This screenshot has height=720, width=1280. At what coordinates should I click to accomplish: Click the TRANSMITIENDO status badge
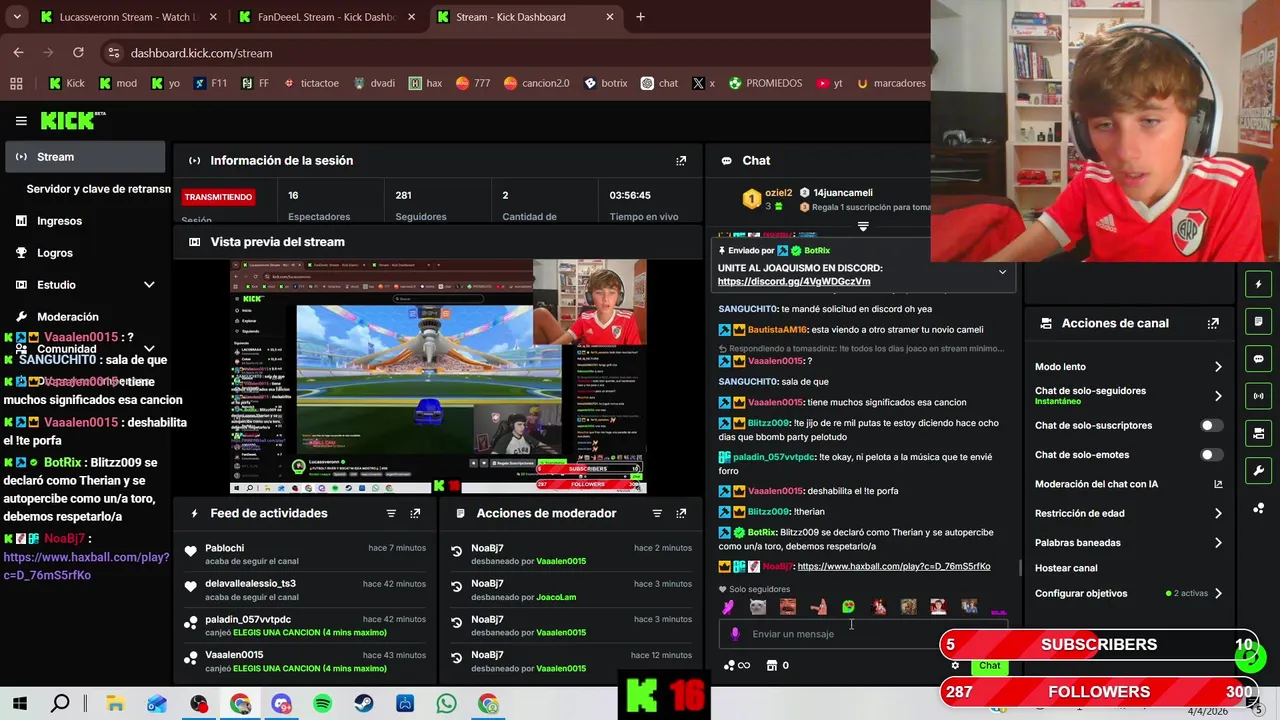tap(218, 197)
